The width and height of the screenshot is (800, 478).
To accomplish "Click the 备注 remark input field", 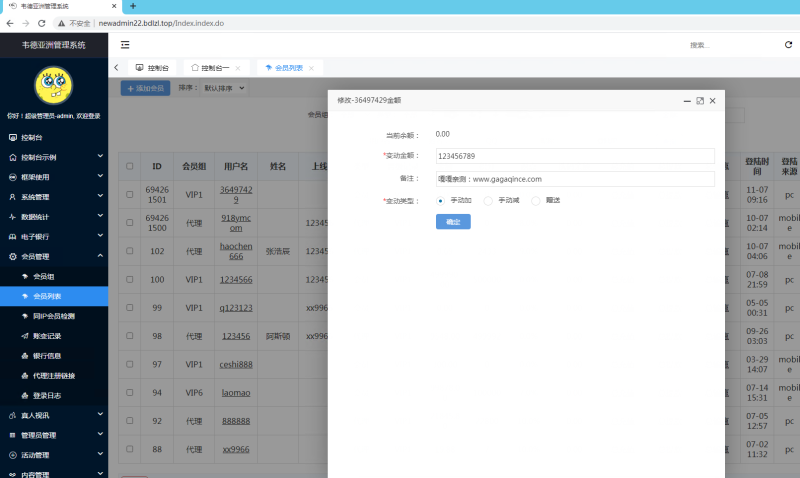I will pos(575,179).
